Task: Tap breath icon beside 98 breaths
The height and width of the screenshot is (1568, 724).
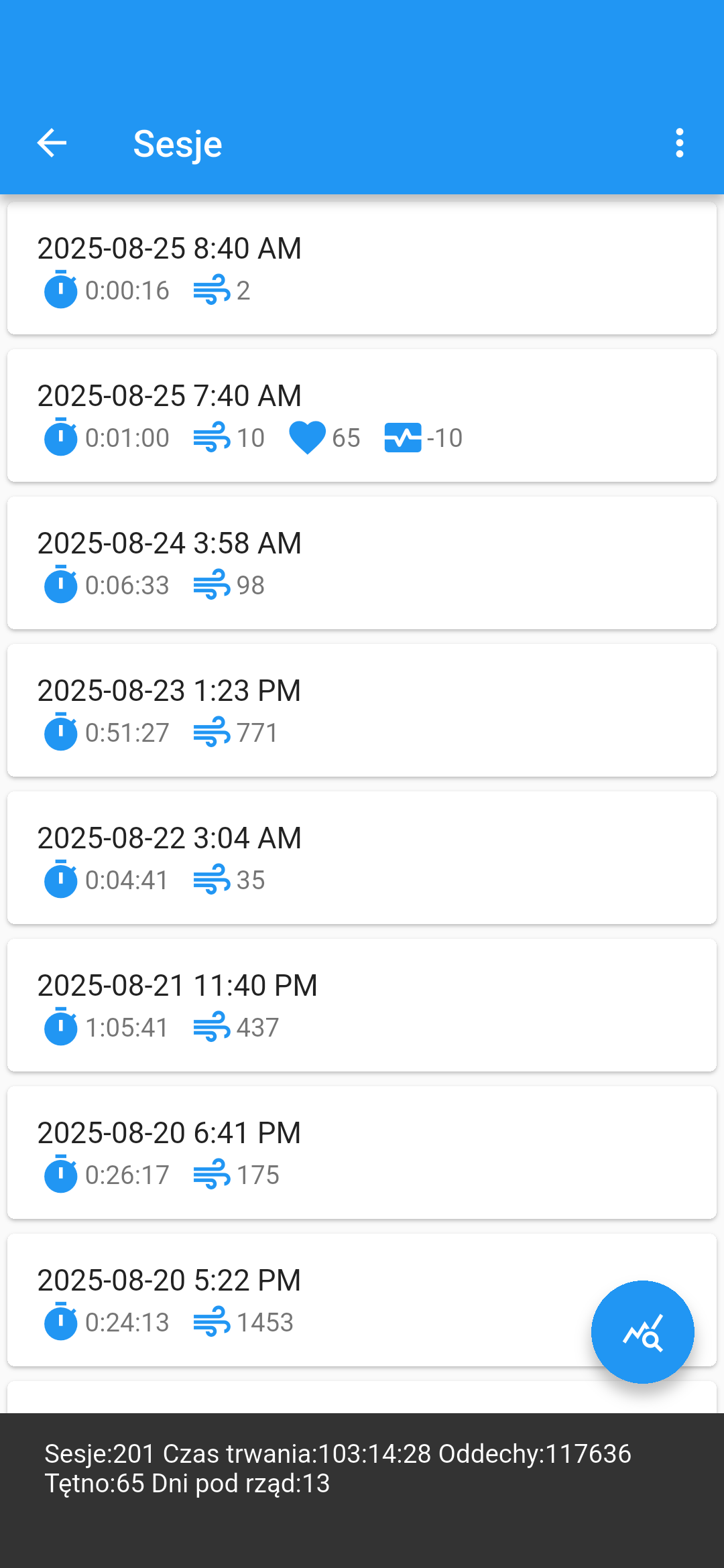Action: click(x=212, y=586)
